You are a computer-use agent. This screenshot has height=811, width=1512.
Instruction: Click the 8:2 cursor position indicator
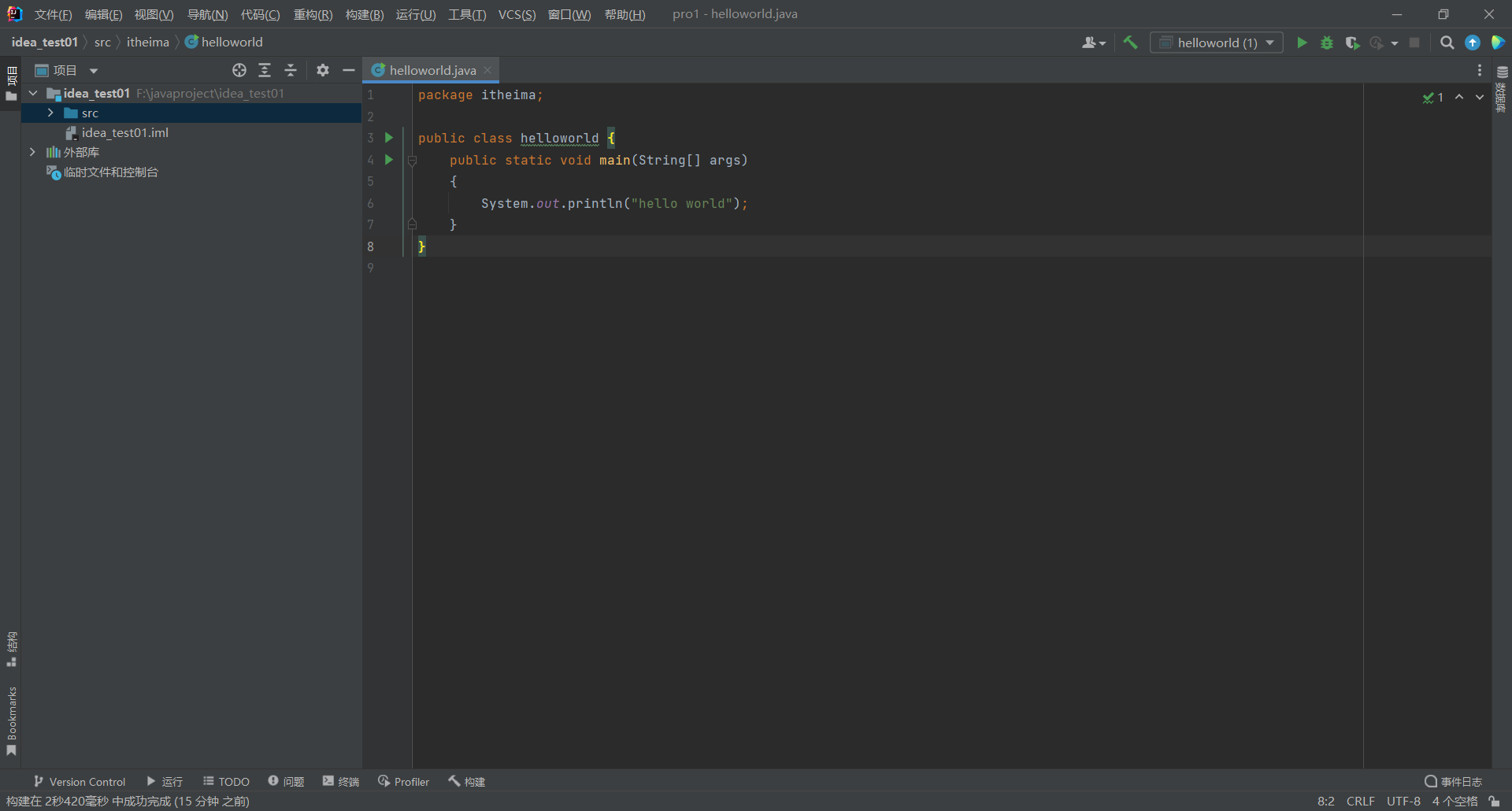tap(1326, 801)
